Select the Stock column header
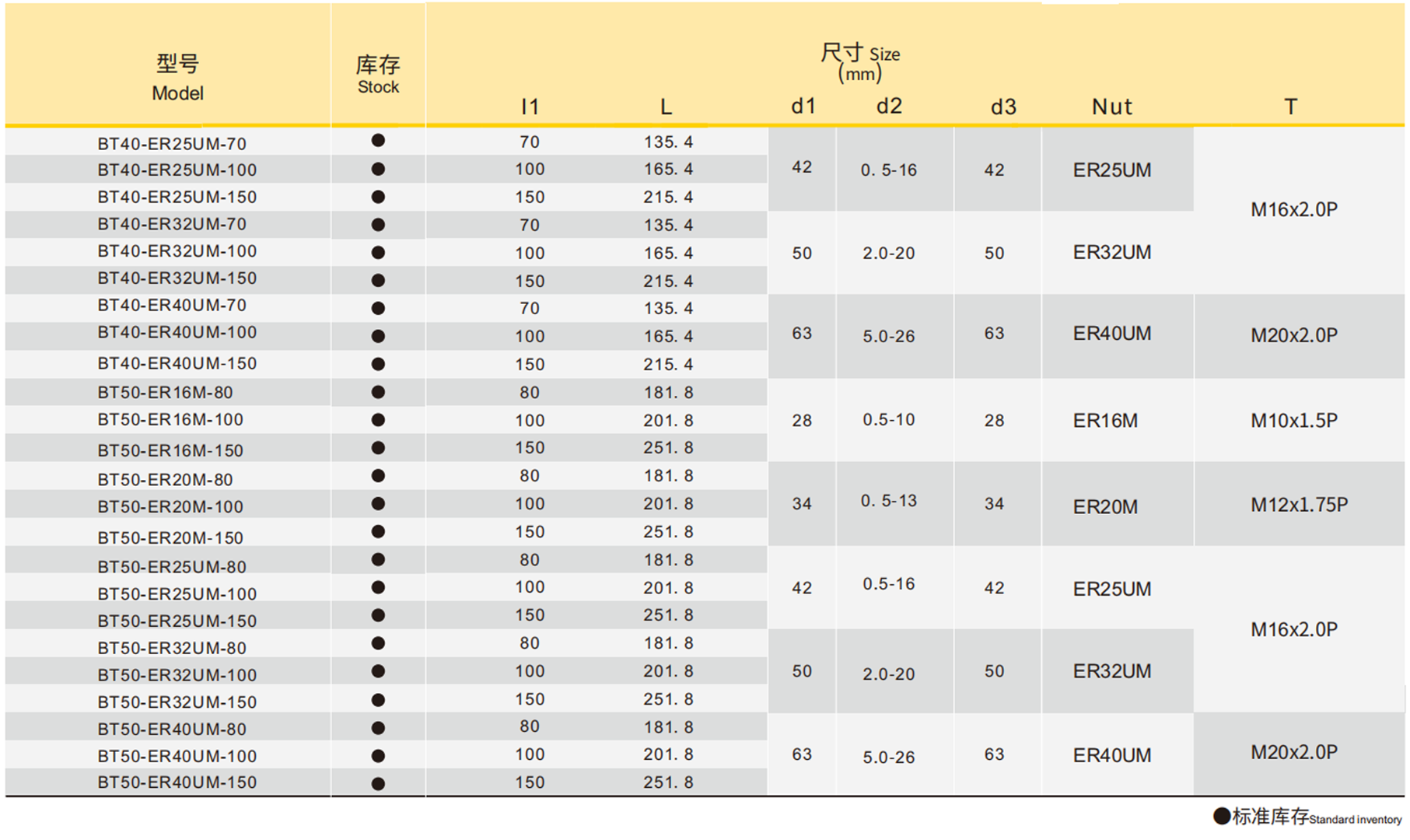 (x=378, y=75)
